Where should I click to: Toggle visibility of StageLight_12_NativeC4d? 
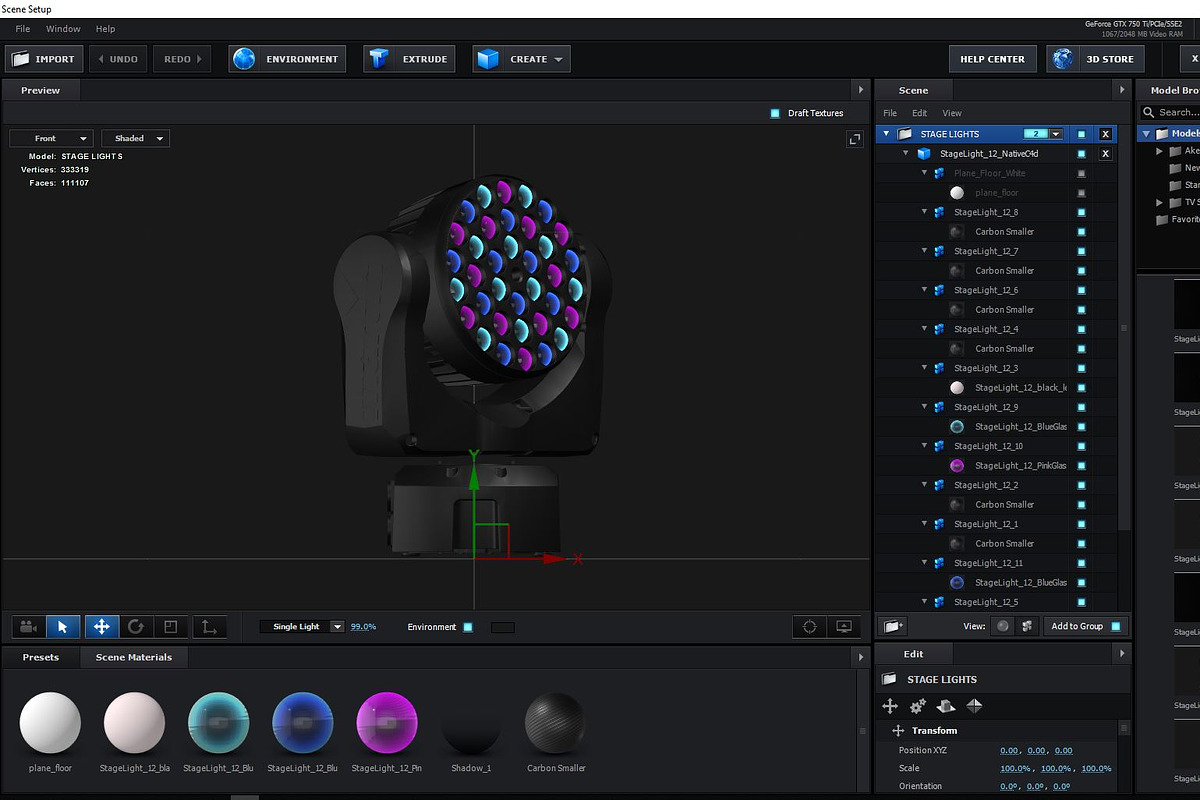click(1081, 154)
